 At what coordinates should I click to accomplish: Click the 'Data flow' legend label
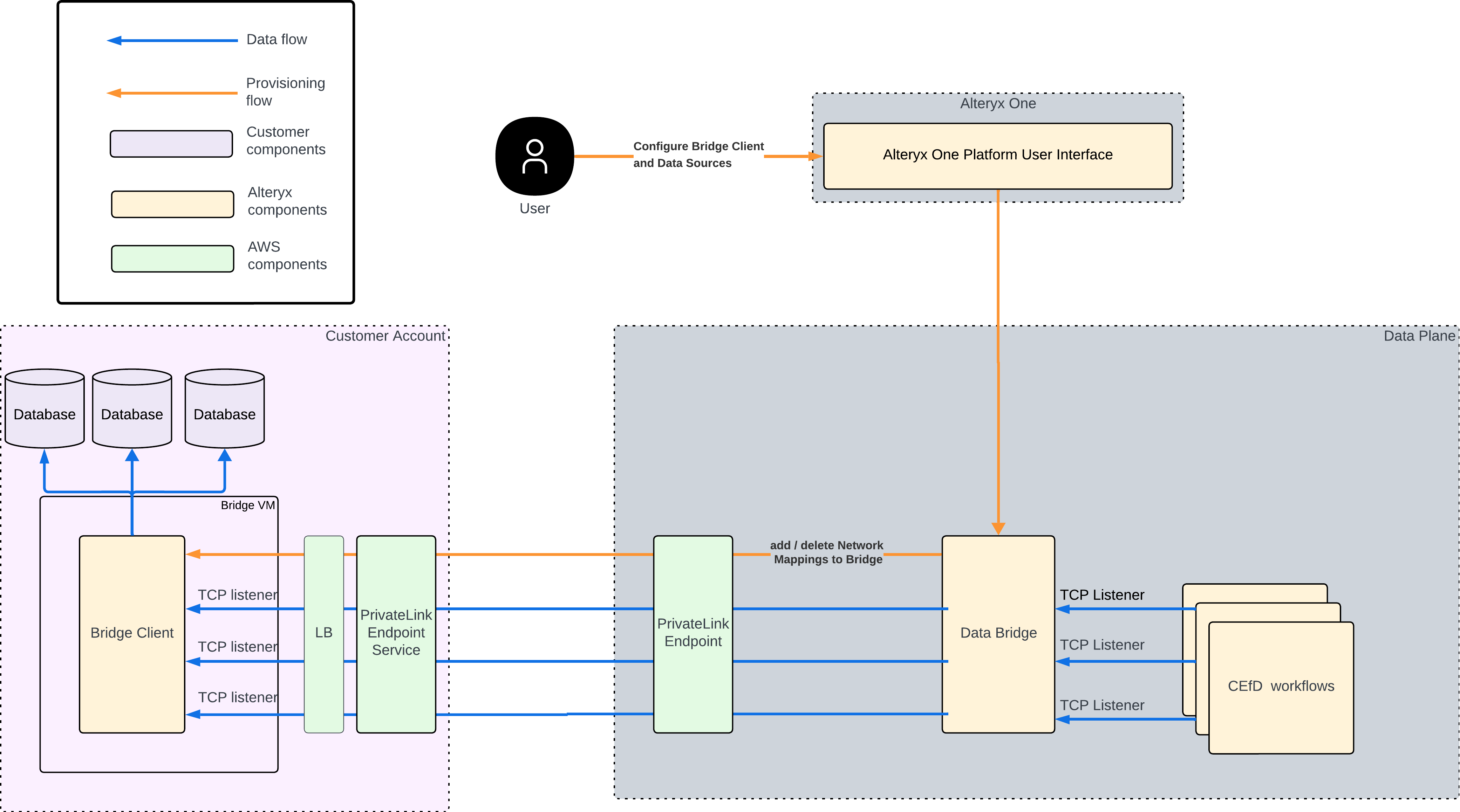point(277,40)
